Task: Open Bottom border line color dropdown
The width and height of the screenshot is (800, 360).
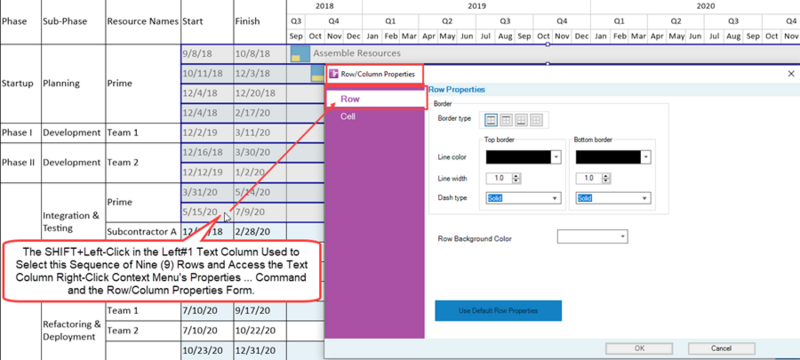Action: [x=646, y=157]
